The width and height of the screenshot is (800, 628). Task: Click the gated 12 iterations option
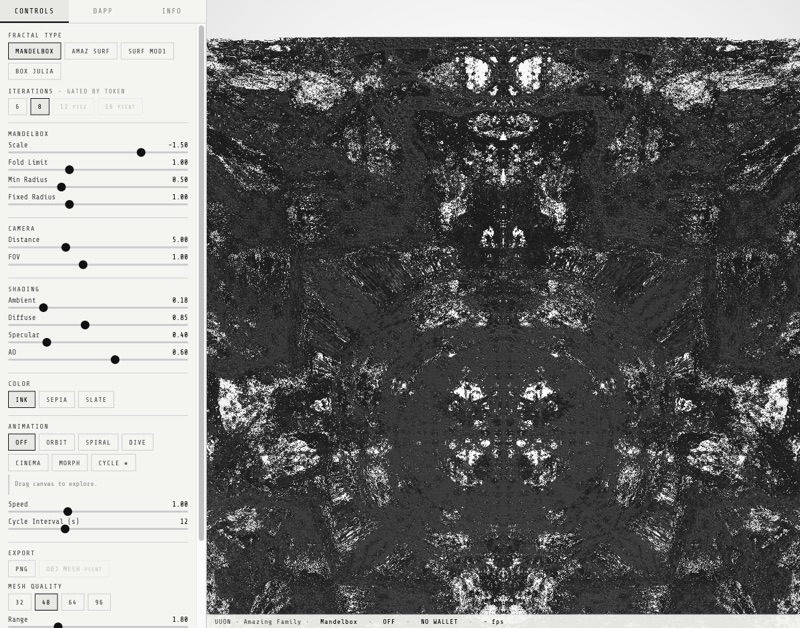click(73, 107)
